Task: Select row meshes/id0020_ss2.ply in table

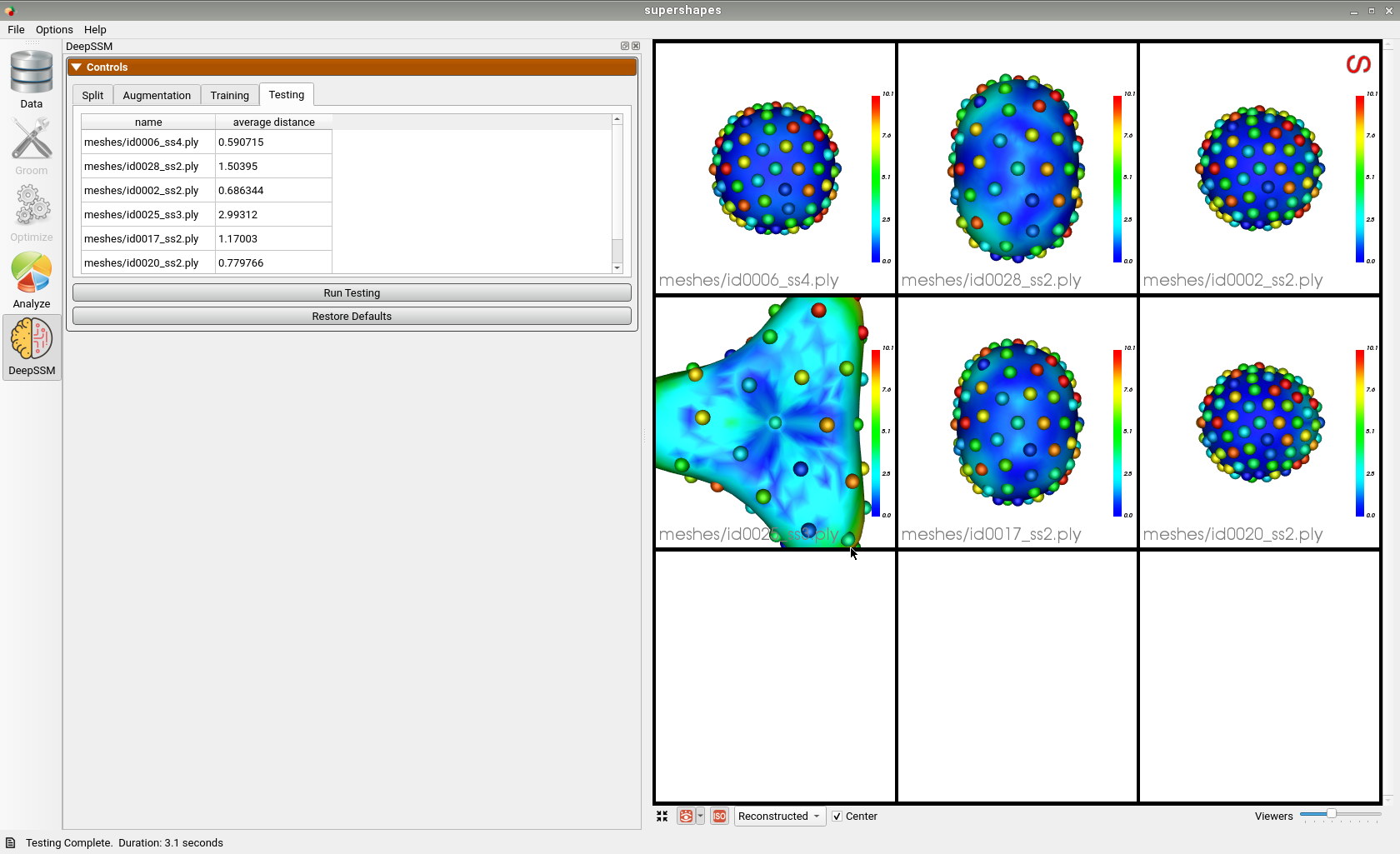Action: click(x=148, y=262)
